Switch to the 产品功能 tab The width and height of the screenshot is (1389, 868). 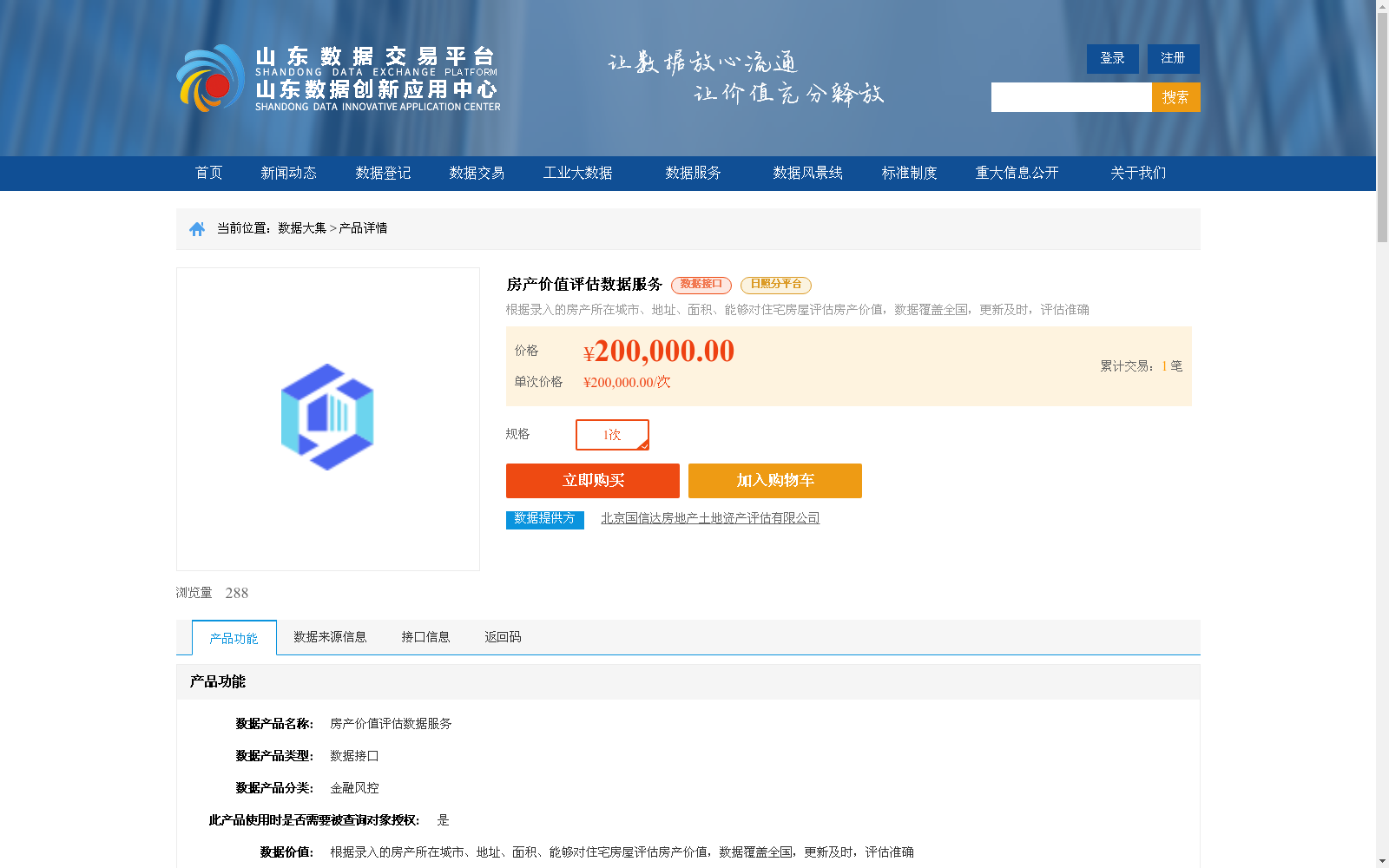pos(234,638)
